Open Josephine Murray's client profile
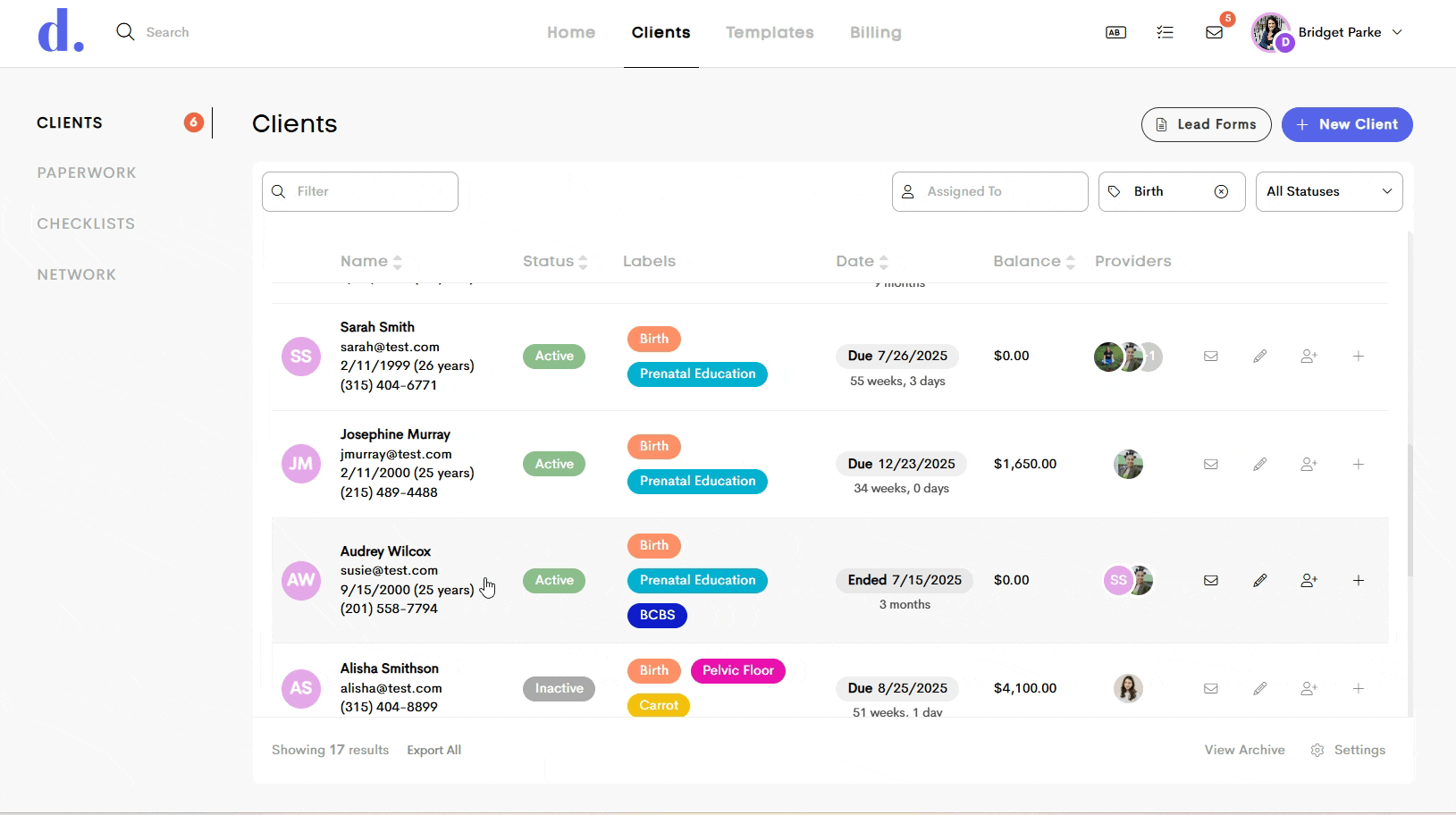 click(395, 434)
